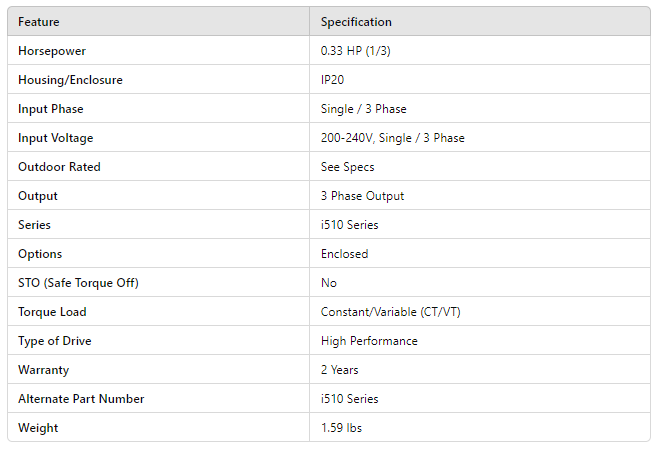Click the High Performance value
This screenshot has height=449, width=660.
pyautogui.click(x=369, y=341)
